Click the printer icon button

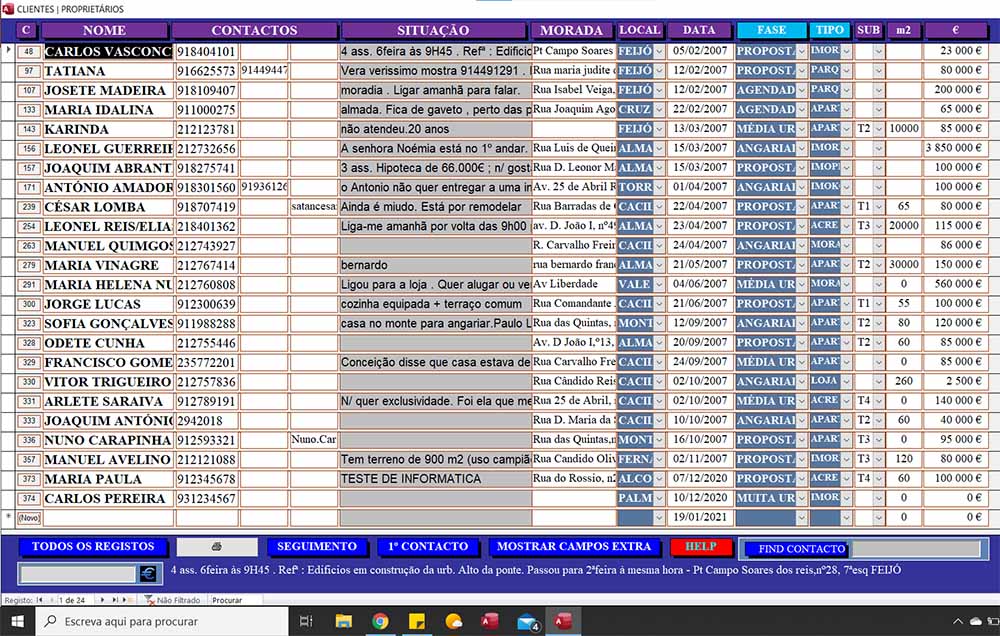click(x=217, y=547)
